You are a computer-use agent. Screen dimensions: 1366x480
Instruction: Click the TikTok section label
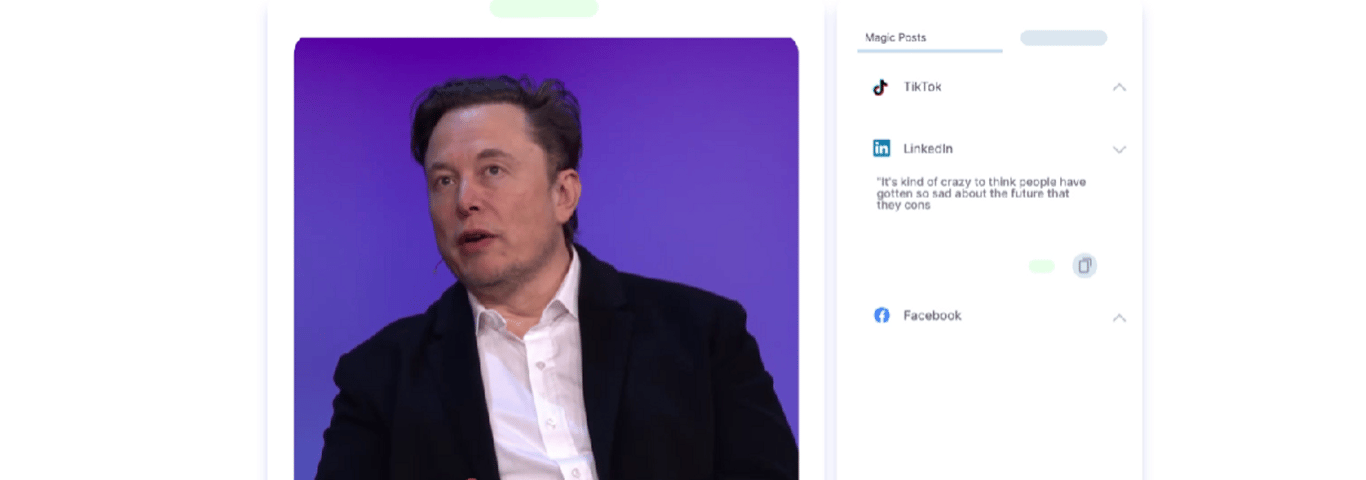coord(922,87)
